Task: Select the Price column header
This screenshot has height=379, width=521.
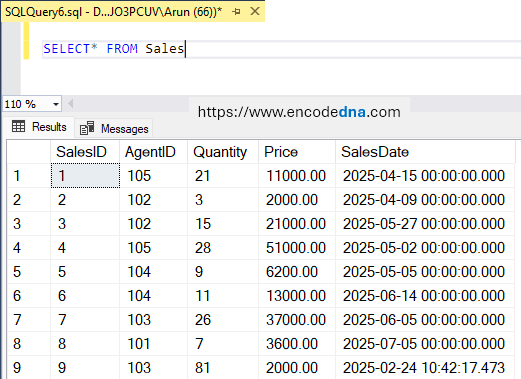Action: click(x=297, y=152)
